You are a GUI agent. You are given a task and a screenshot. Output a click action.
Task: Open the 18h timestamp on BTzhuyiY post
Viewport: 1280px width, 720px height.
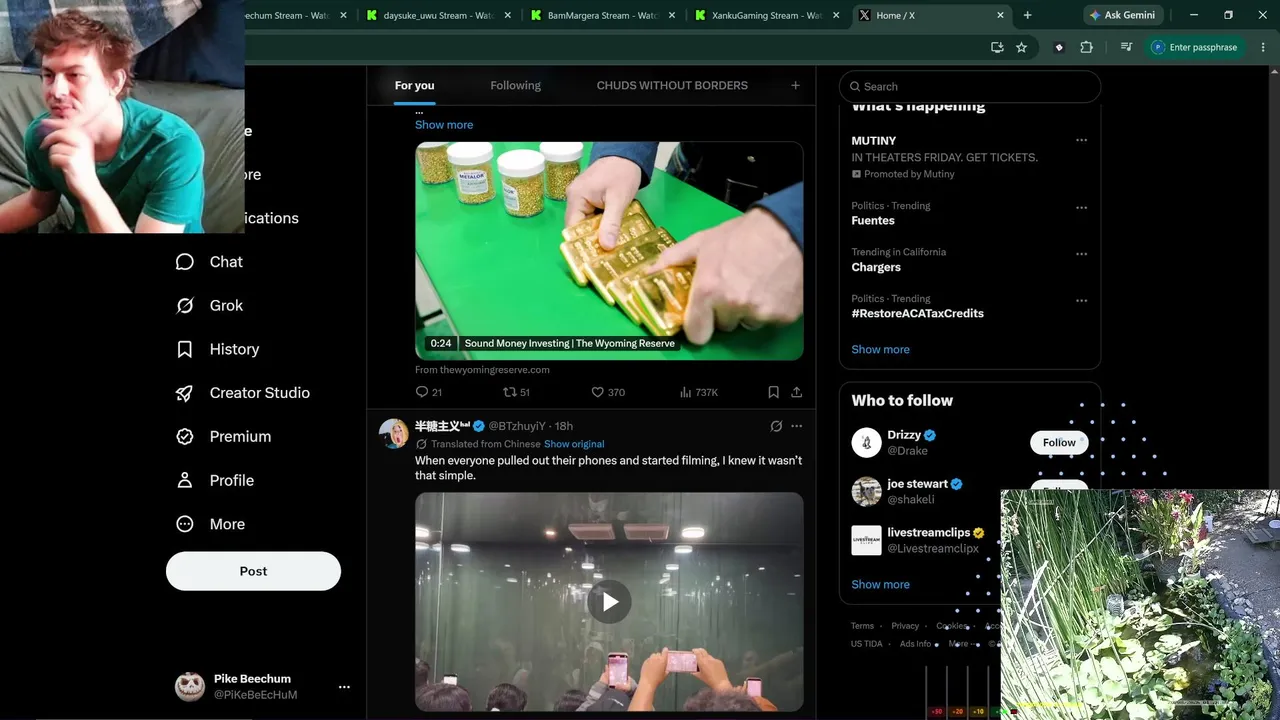564,426
